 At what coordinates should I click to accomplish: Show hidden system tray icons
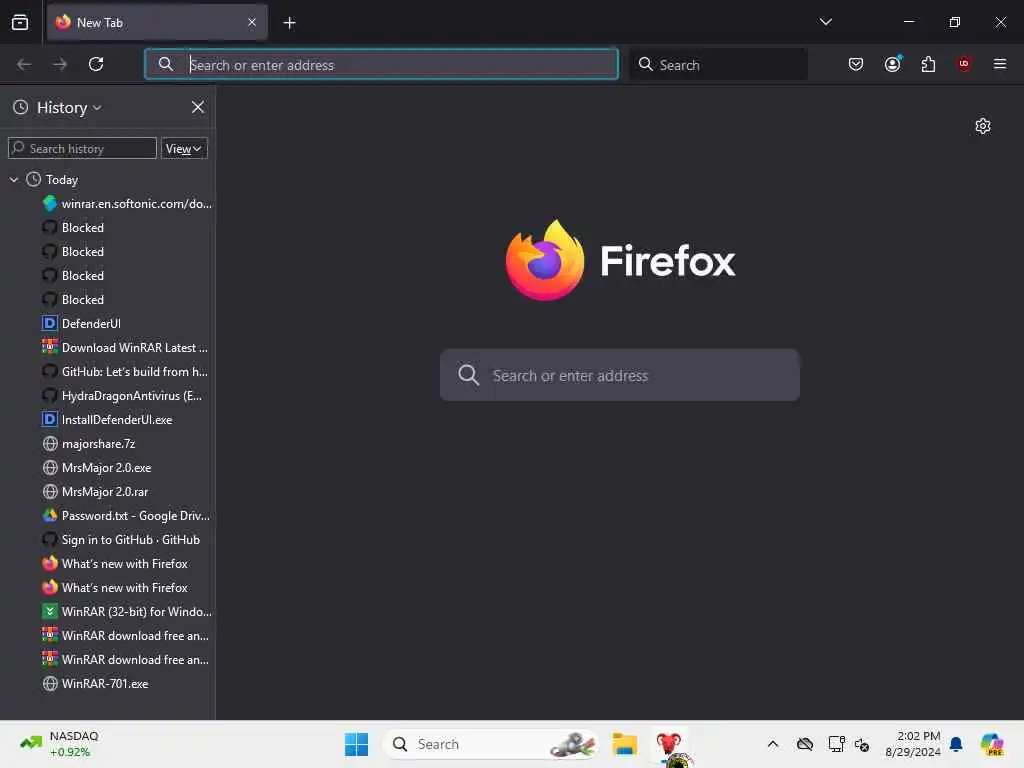(773, 744)
